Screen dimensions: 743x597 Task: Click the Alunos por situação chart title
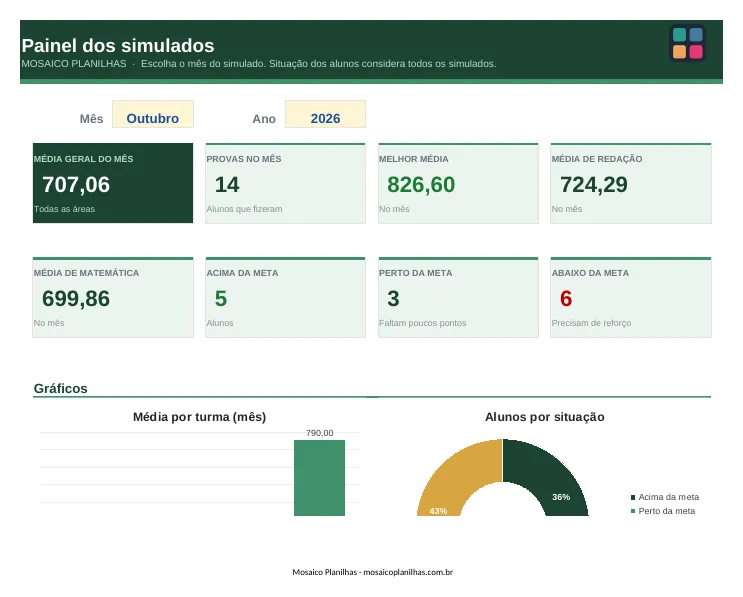pos(544,417)
